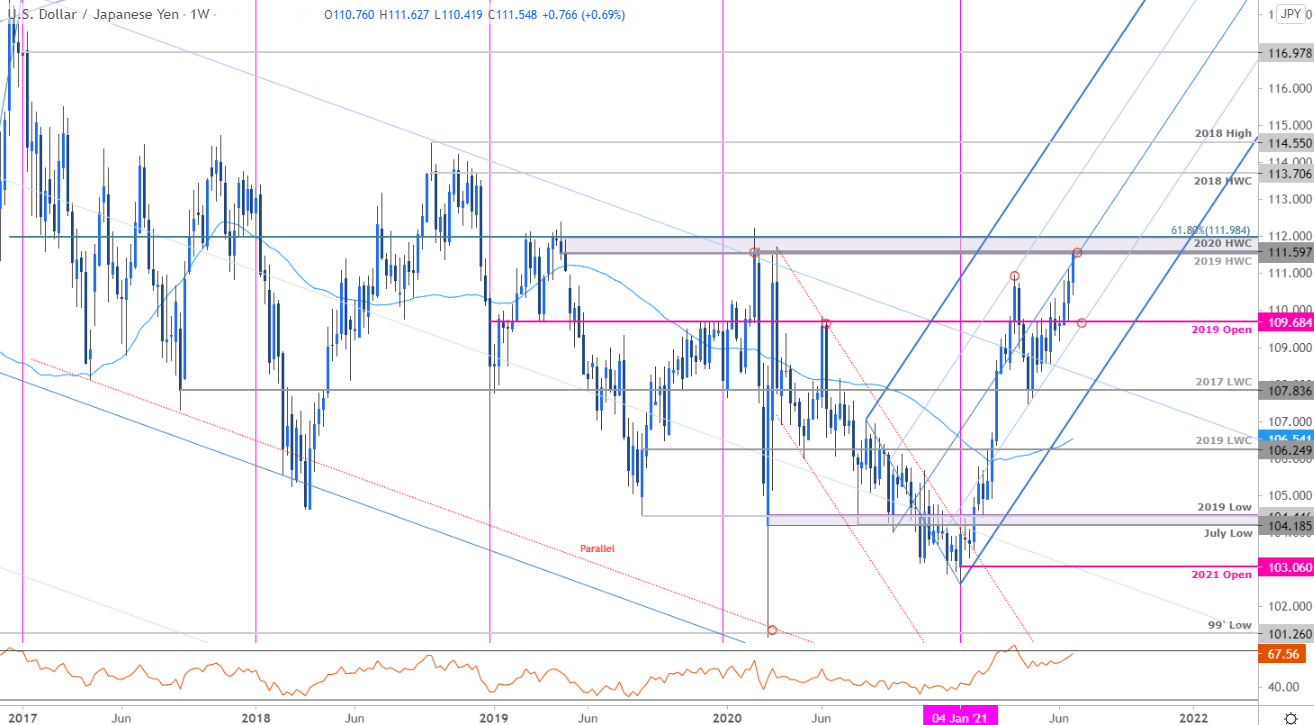1314x725 pixels.
Task: Click the 99' Low annotation text
Action: click(x=1232, y=625)
